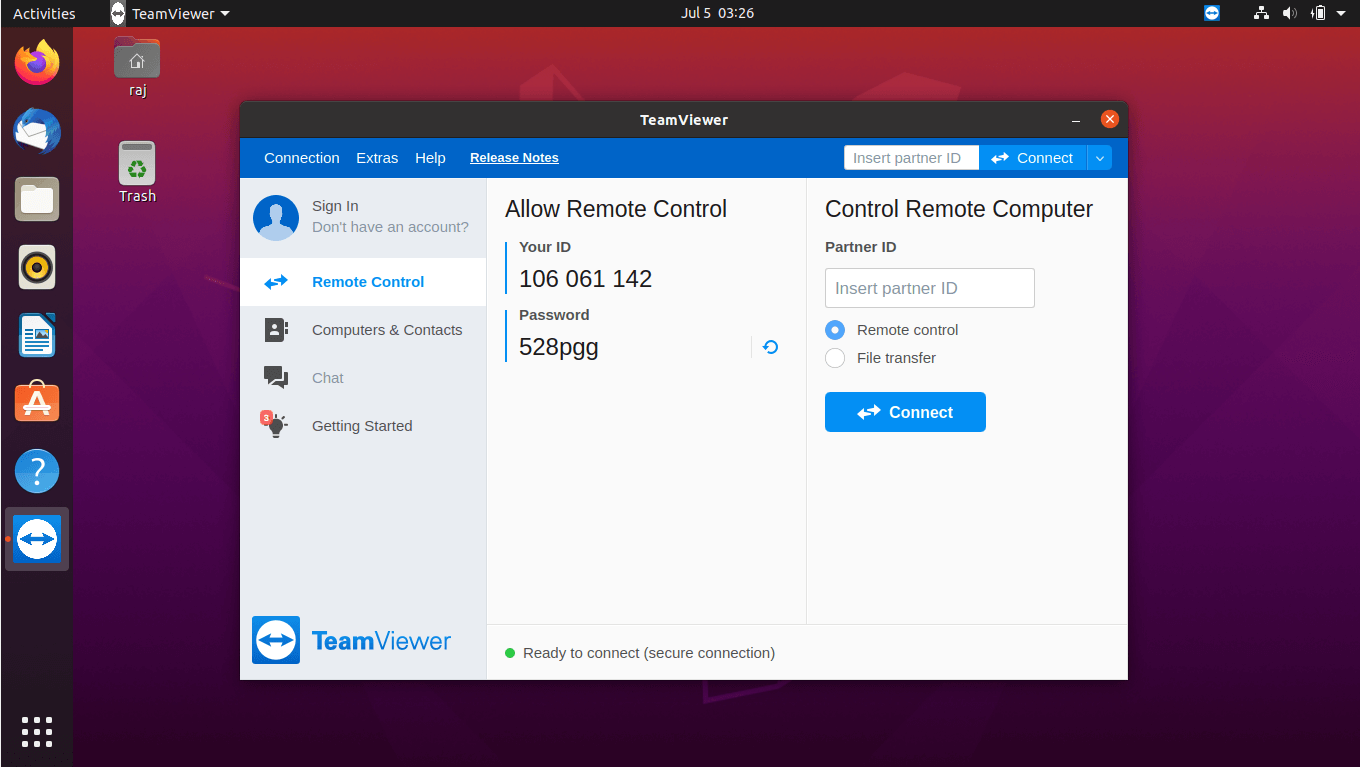Open the system menu arrow in top bar
The image size is (1360, 767).
pos(1341,13)
